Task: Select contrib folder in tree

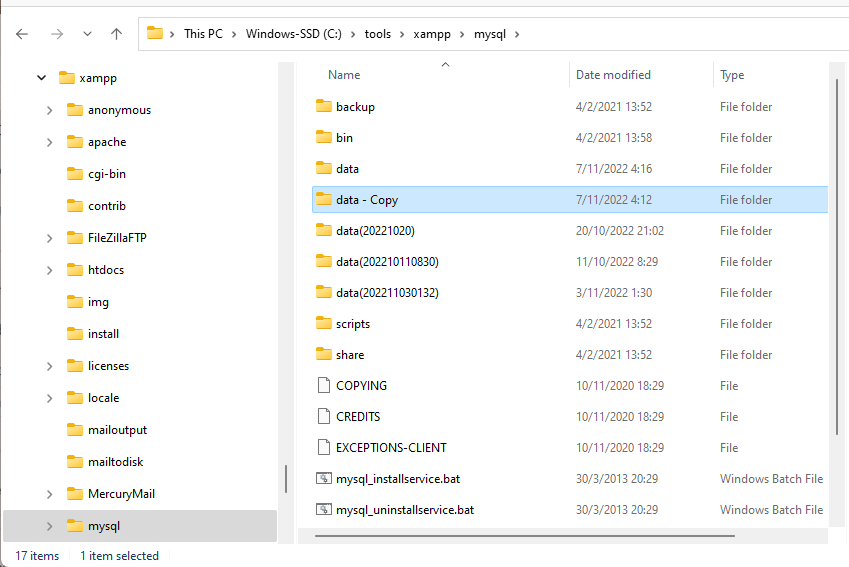Action: [107, 206]
